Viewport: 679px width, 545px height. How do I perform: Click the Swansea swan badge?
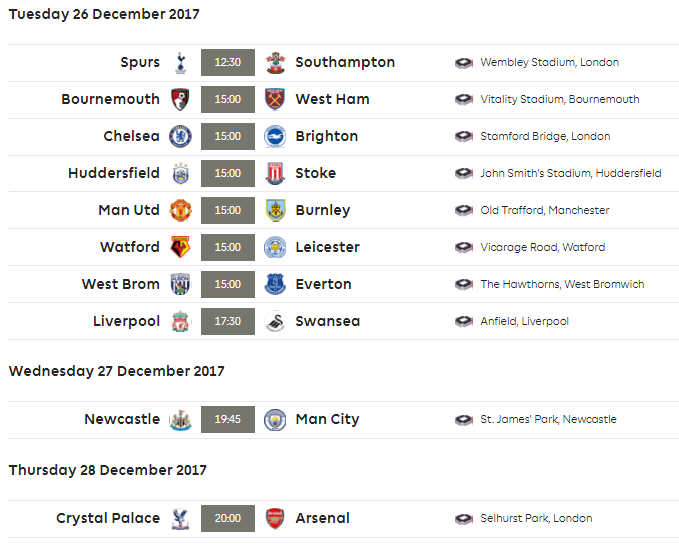point(275,321)
